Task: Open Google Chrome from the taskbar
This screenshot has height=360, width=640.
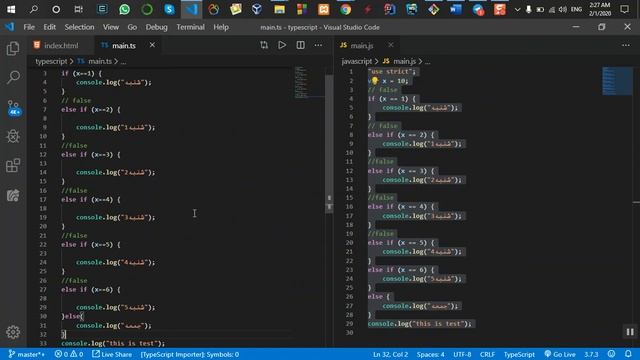Action: (x=346, y=9)
